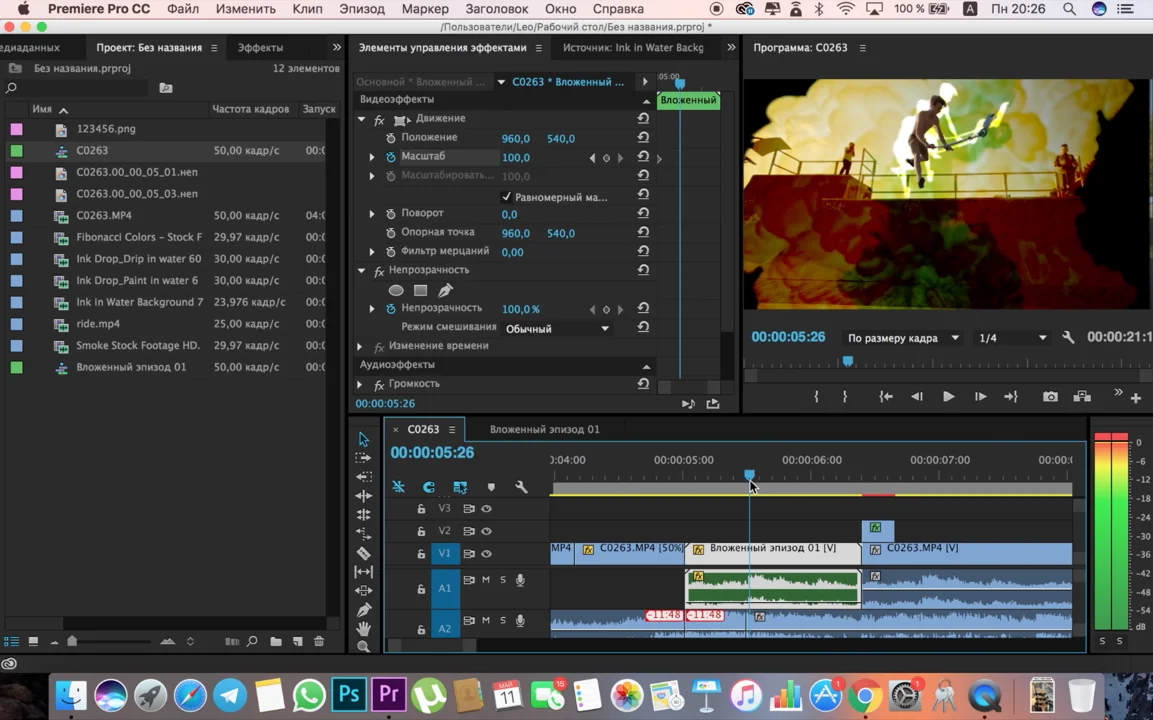The height and width of the screenshot is (720, 1153).
Task: Mute audio track A1
Action: point(486,580)
